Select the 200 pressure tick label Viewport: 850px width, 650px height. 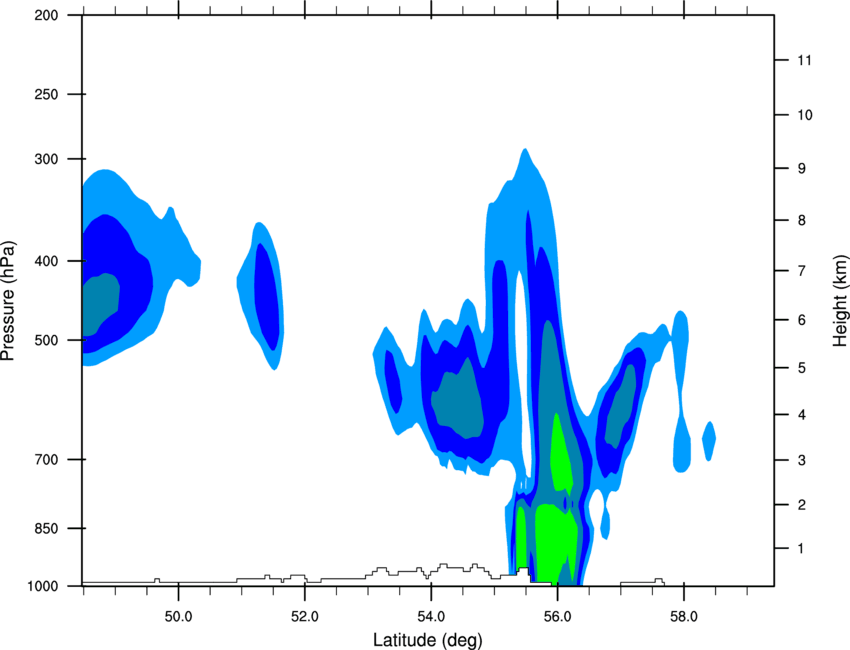(x=46, y=15)
